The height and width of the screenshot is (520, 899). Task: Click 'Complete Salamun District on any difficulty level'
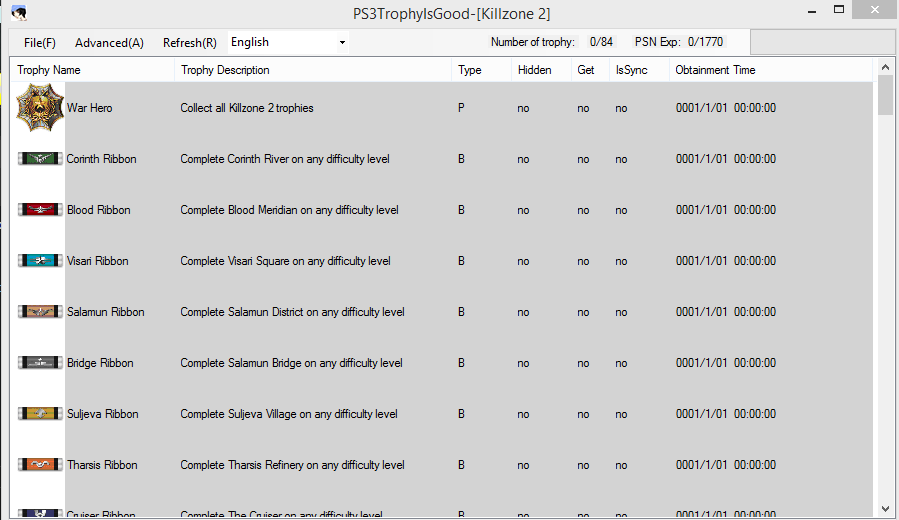coord(292,312)
